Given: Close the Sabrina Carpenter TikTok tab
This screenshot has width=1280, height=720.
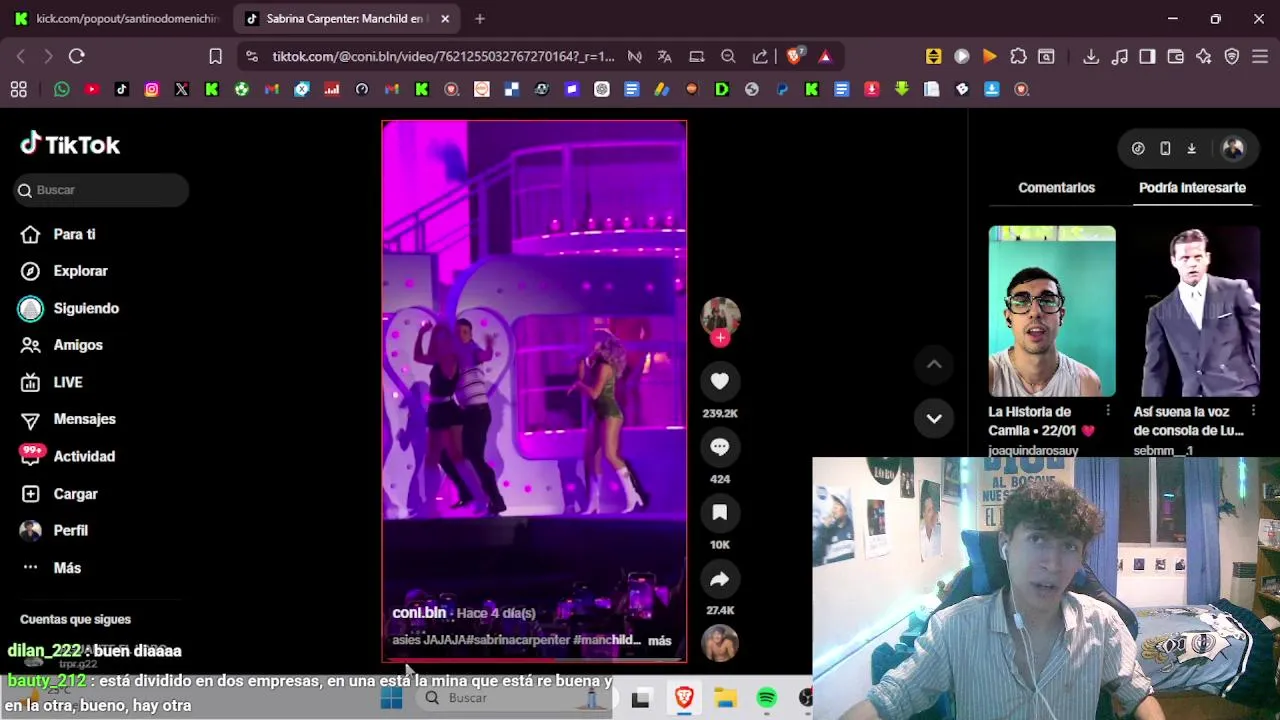Looking at the screenshot, I should [445, 18].
